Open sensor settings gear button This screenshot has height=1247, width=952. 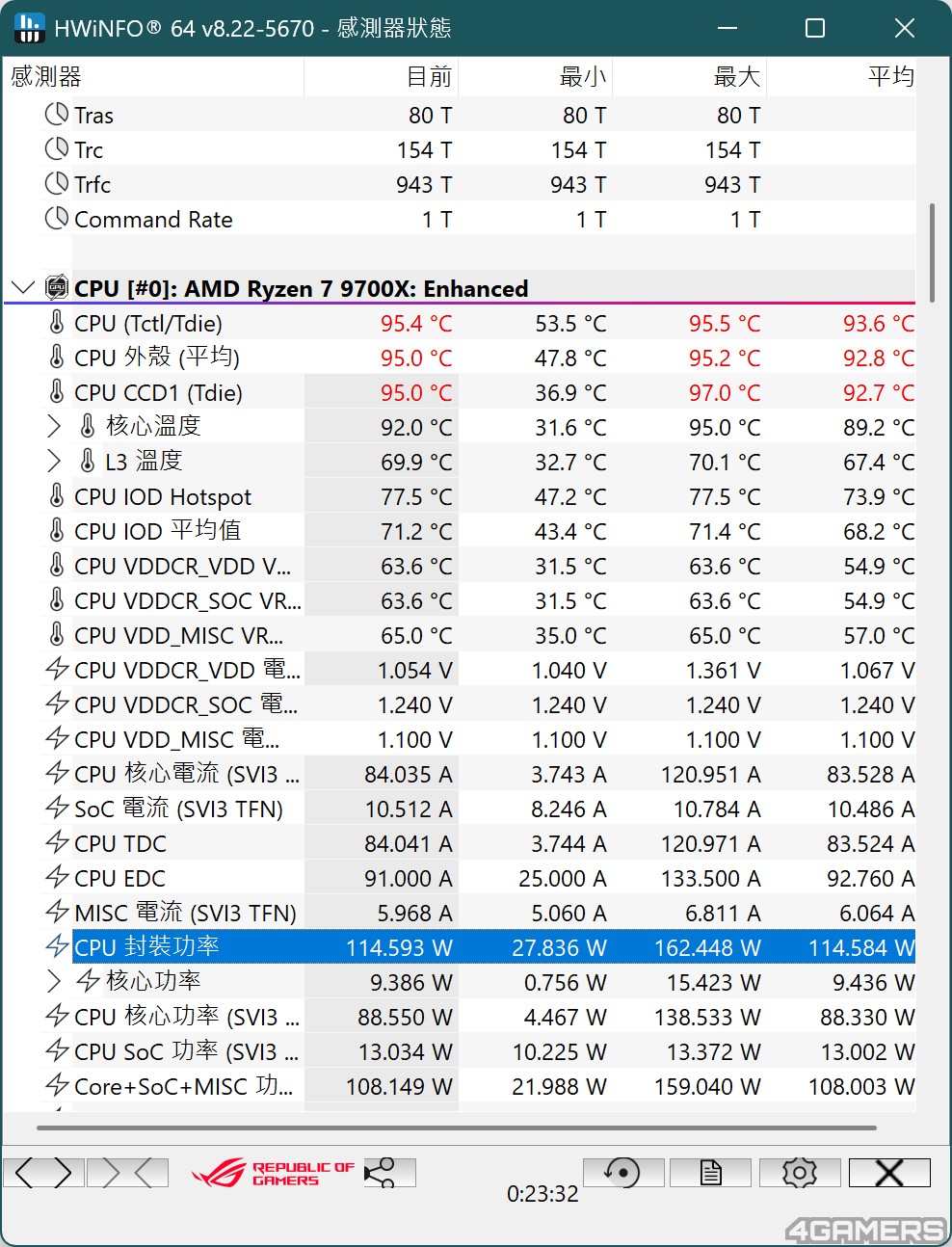point(800,1172)
